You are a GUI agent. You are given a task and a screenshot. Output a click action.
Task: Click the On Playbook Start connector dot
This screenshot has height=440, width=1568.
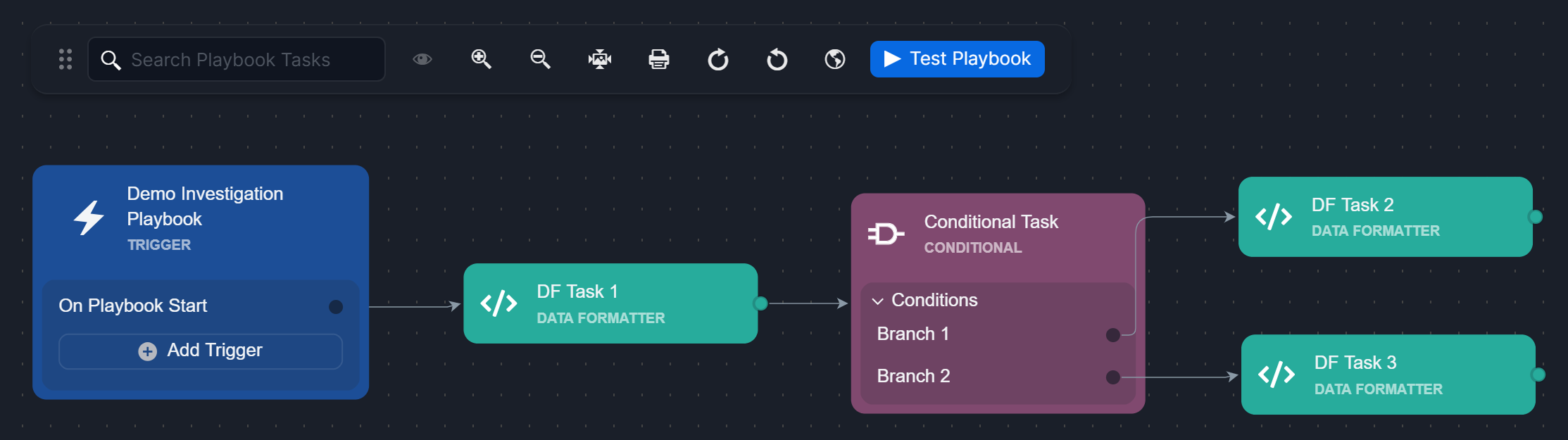coord(336,307)
